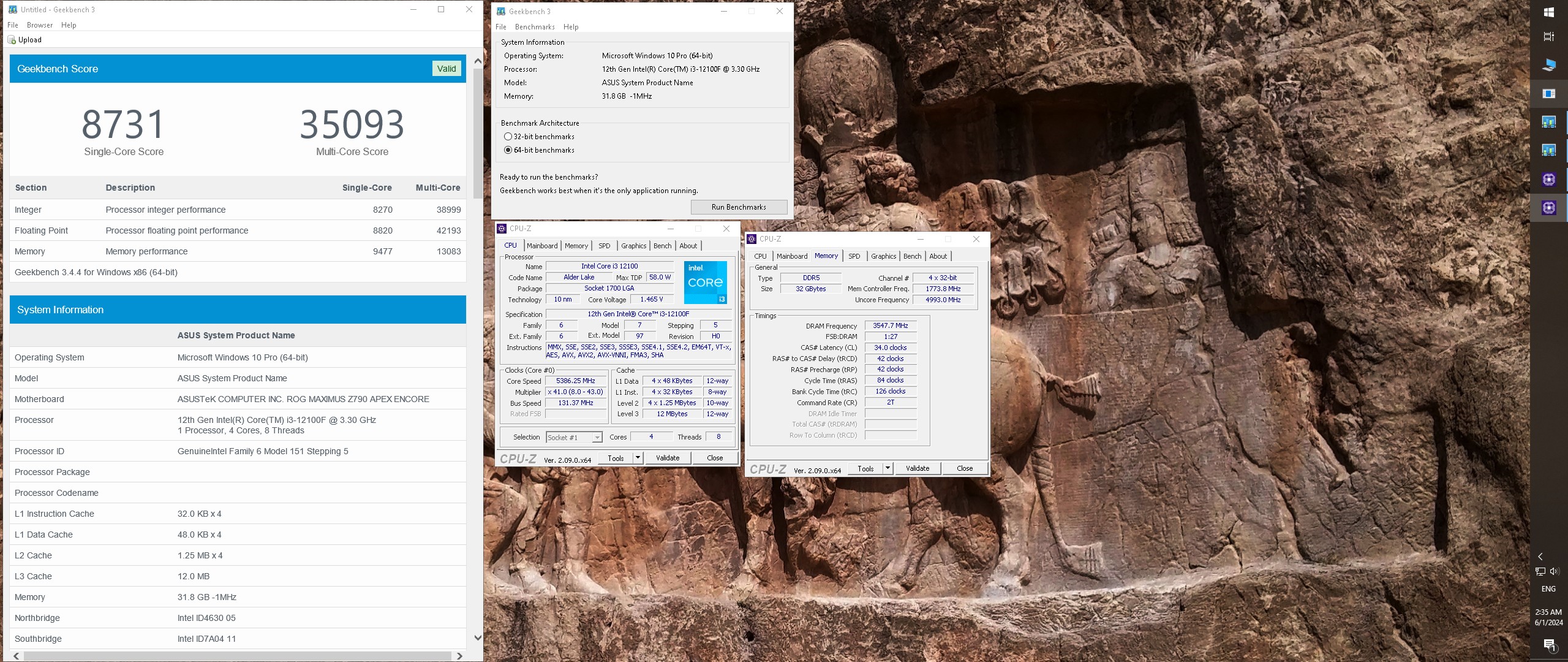This screenshot has width=1568, height=662.
Task: Open the Browser menu in the Untitled Geekbench window
Action: tap(40, 25)
